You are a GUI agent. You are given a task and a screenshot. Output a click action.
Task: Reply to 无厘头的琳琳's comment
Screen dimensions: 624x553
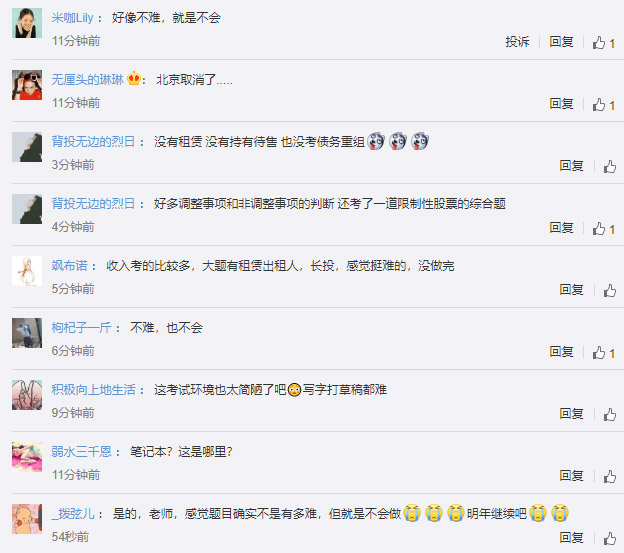[561, 103]
